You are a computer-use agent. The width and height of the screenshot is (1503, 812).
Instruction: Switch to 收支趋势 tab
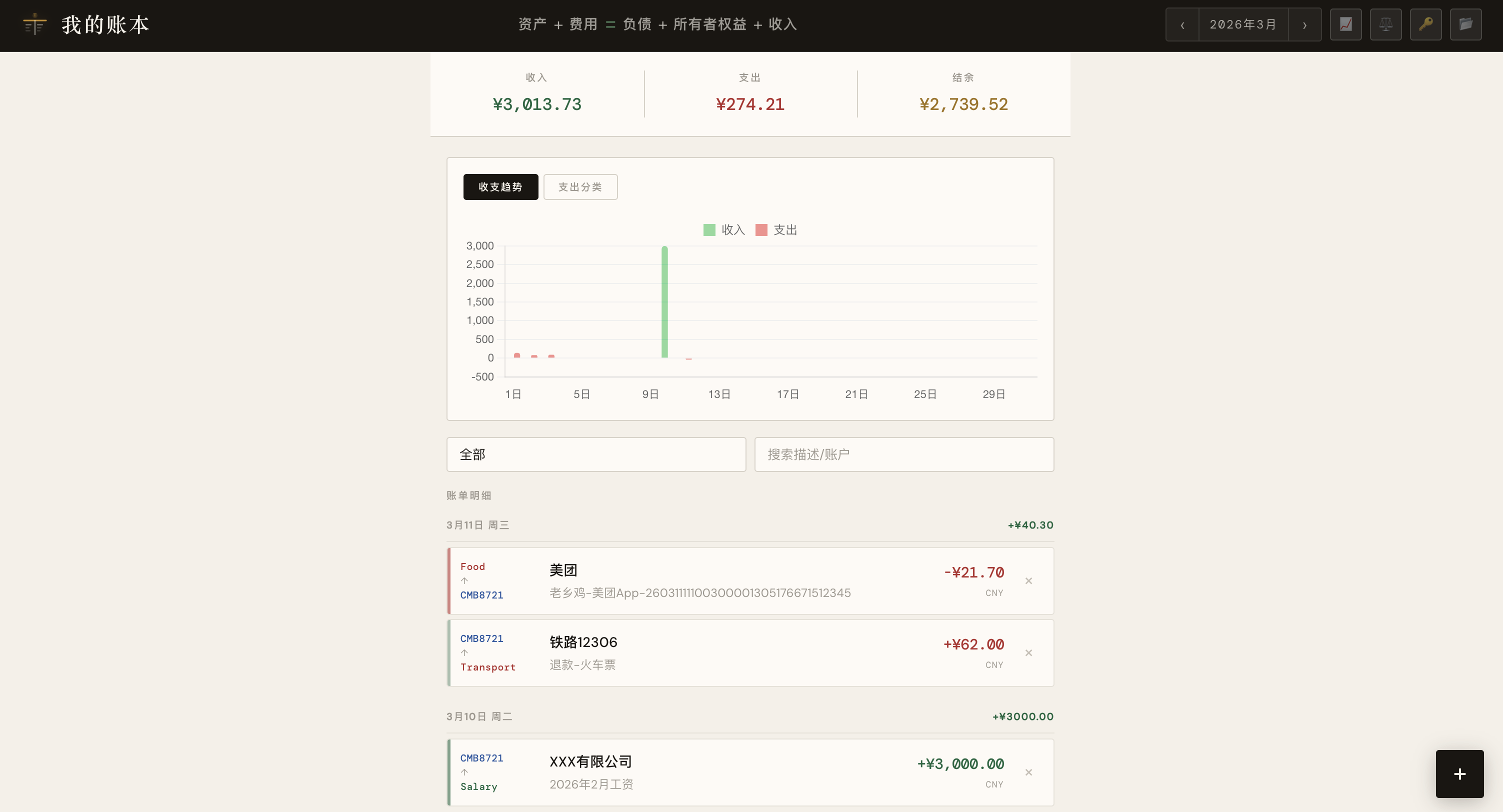500,186
